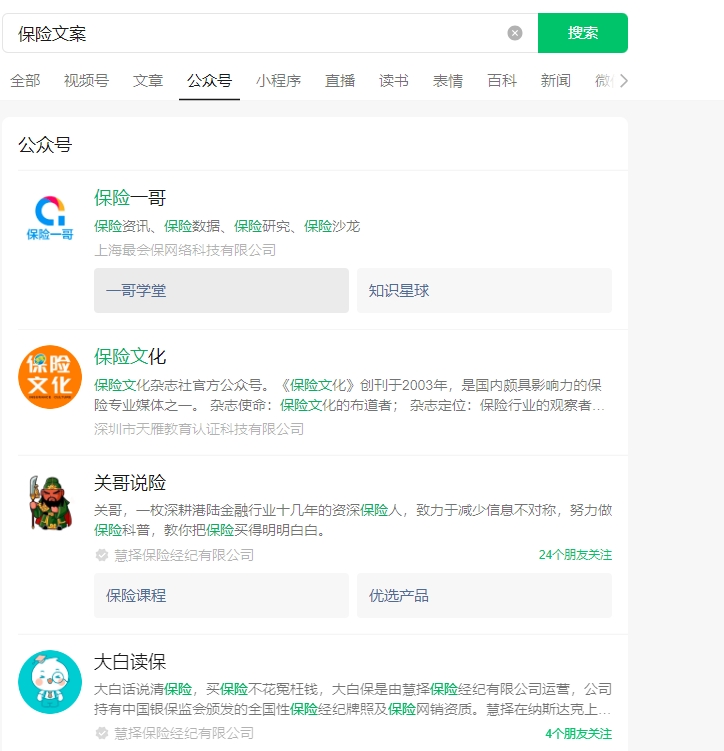Click 保险一哥 description 保险资讯、保险数据
This screenshot has width=724, height=751.
click(x=227, y=226)
